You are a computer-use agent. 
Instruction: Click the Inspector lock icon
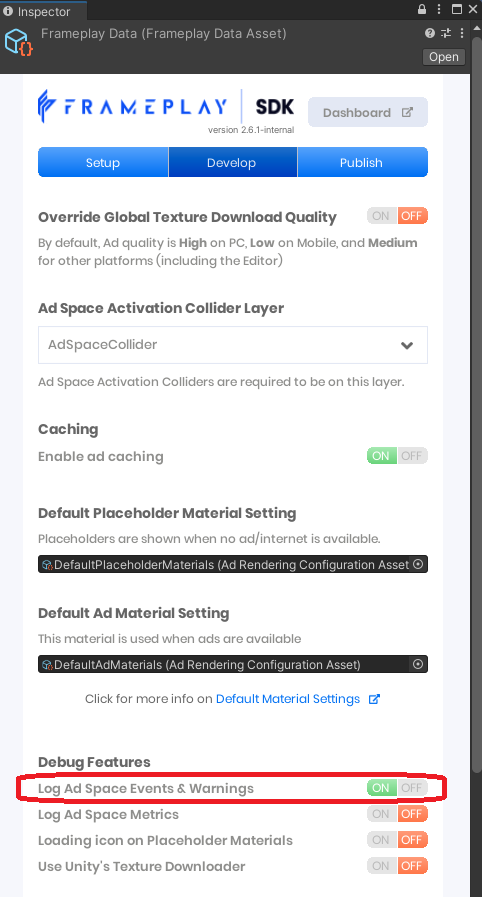coord(422,9)
